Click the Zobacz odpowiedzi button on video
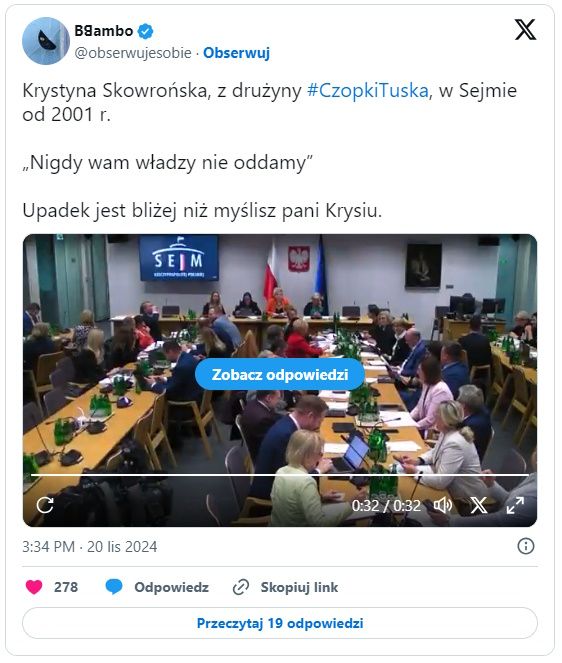Screen dimensions: 562x663 (280, 374)
